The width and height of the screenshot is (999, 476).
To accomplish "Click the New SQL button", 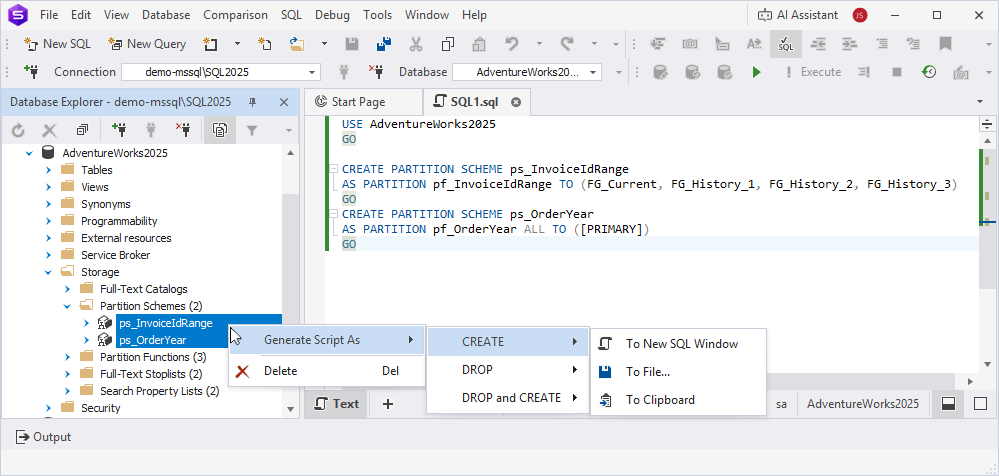I will (57, 44).
